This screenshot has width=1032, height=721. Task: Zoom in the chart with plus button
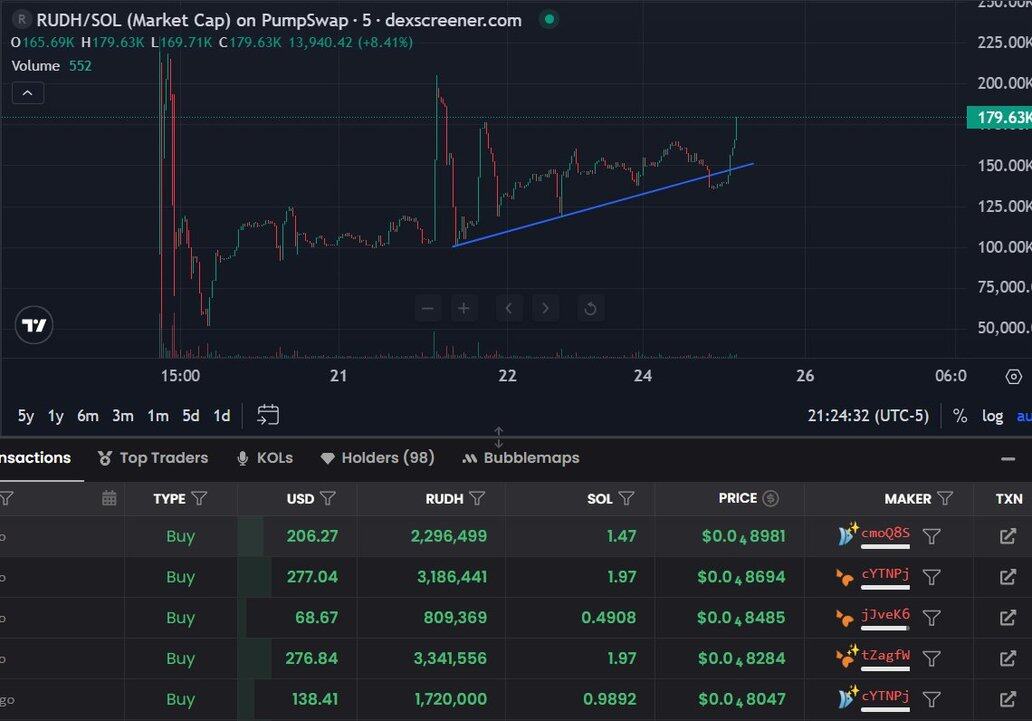pyautogui.click(x=464, y=308)
